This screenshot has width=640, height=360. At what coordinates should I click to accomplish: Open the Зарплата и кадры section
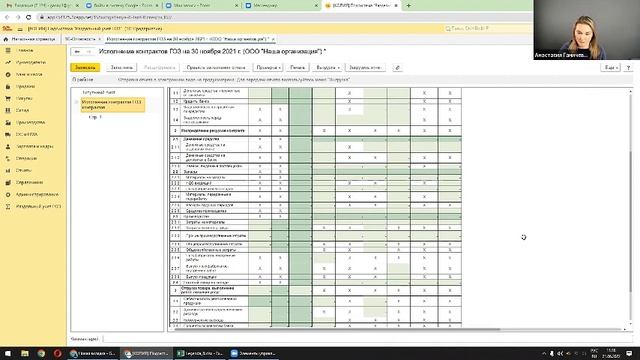[x=34, y=146]
